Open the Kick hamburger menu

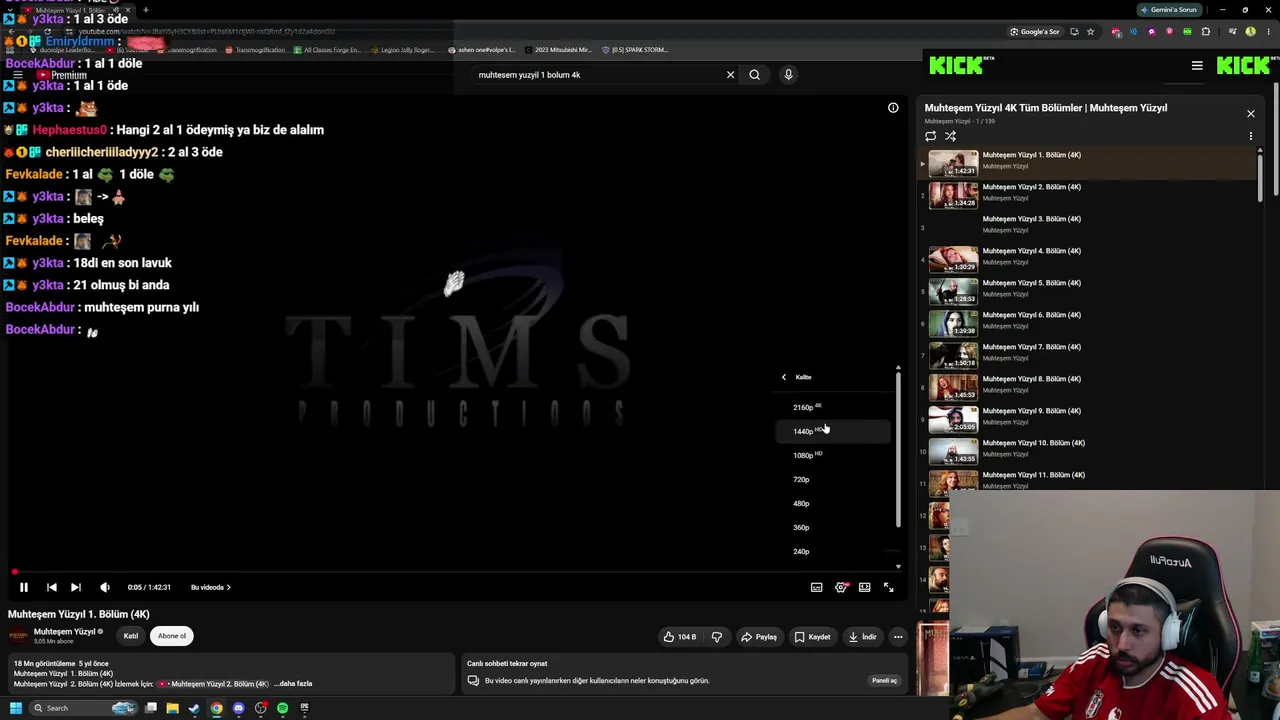point(1197,66)
